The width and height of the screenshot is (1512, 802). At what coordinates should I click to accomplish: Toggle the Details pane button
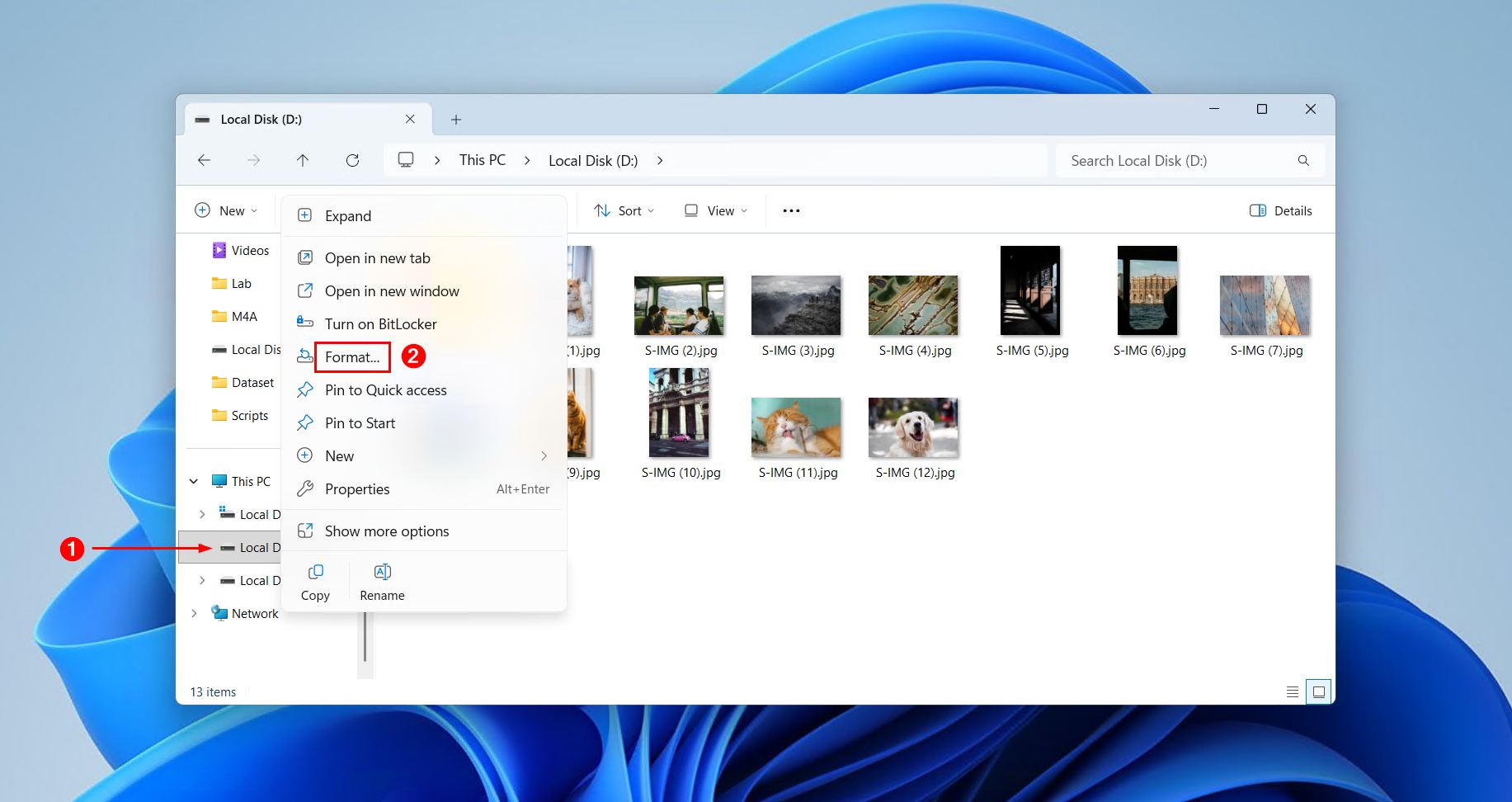(x=1281, y=210)
